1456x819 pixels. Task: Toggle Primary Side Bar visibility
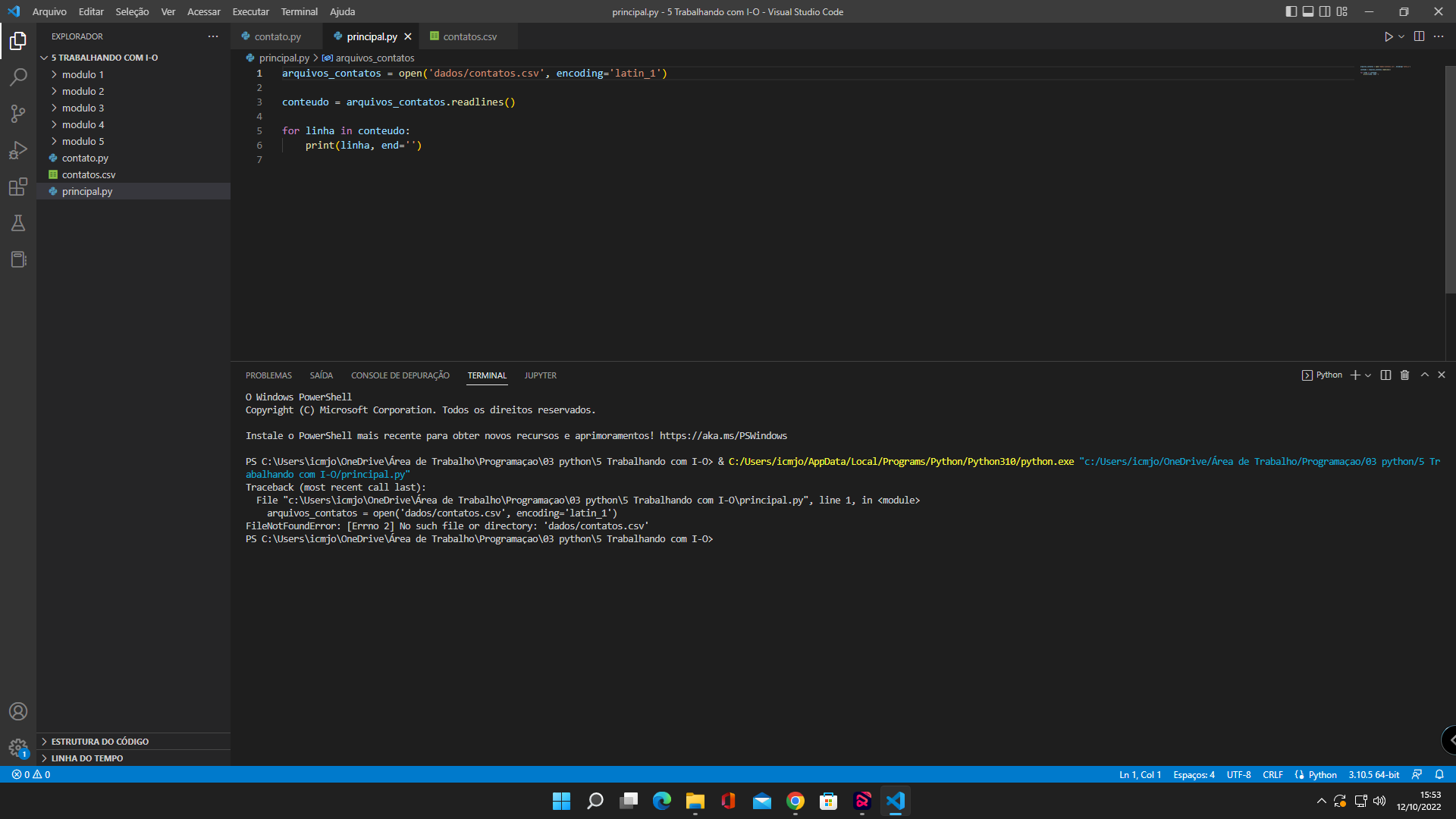[1291, 11]
